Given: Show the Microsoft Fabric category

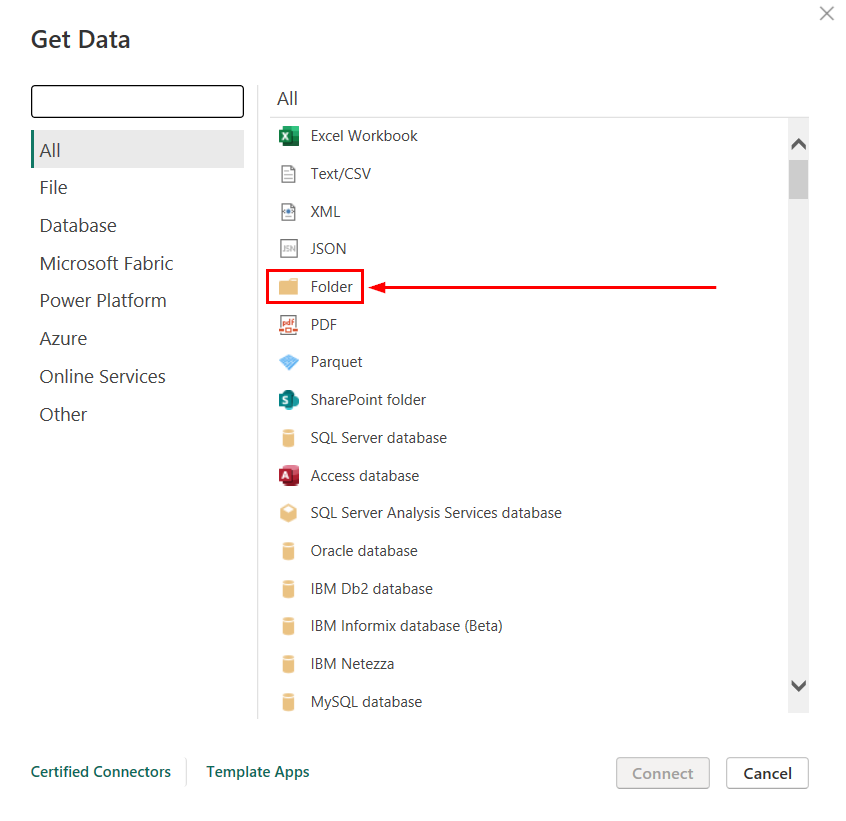Looking at the screenshot, I should [x=106, y=264].
